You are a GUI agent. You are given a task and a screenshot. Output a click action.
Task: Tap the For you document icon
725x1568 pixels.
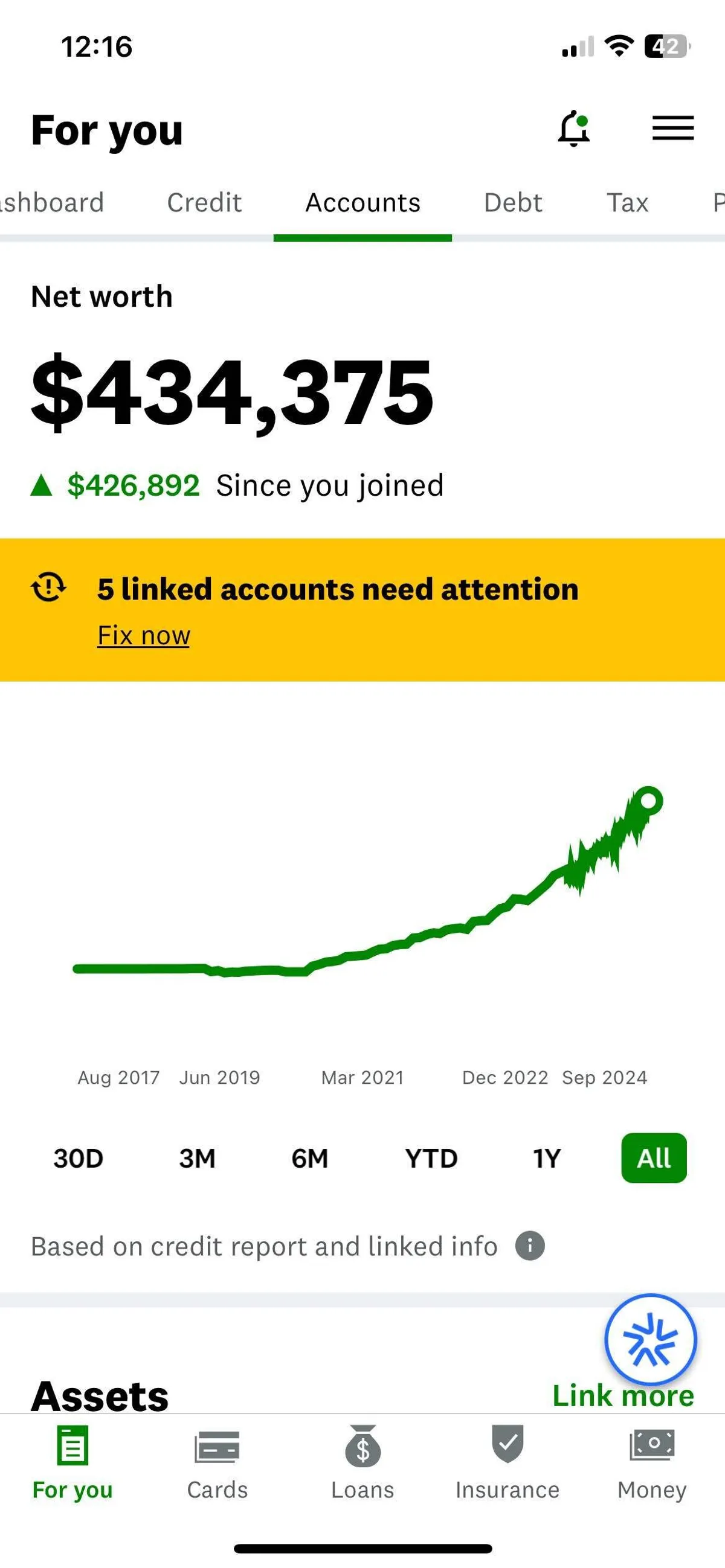[x=72, y=1446]
